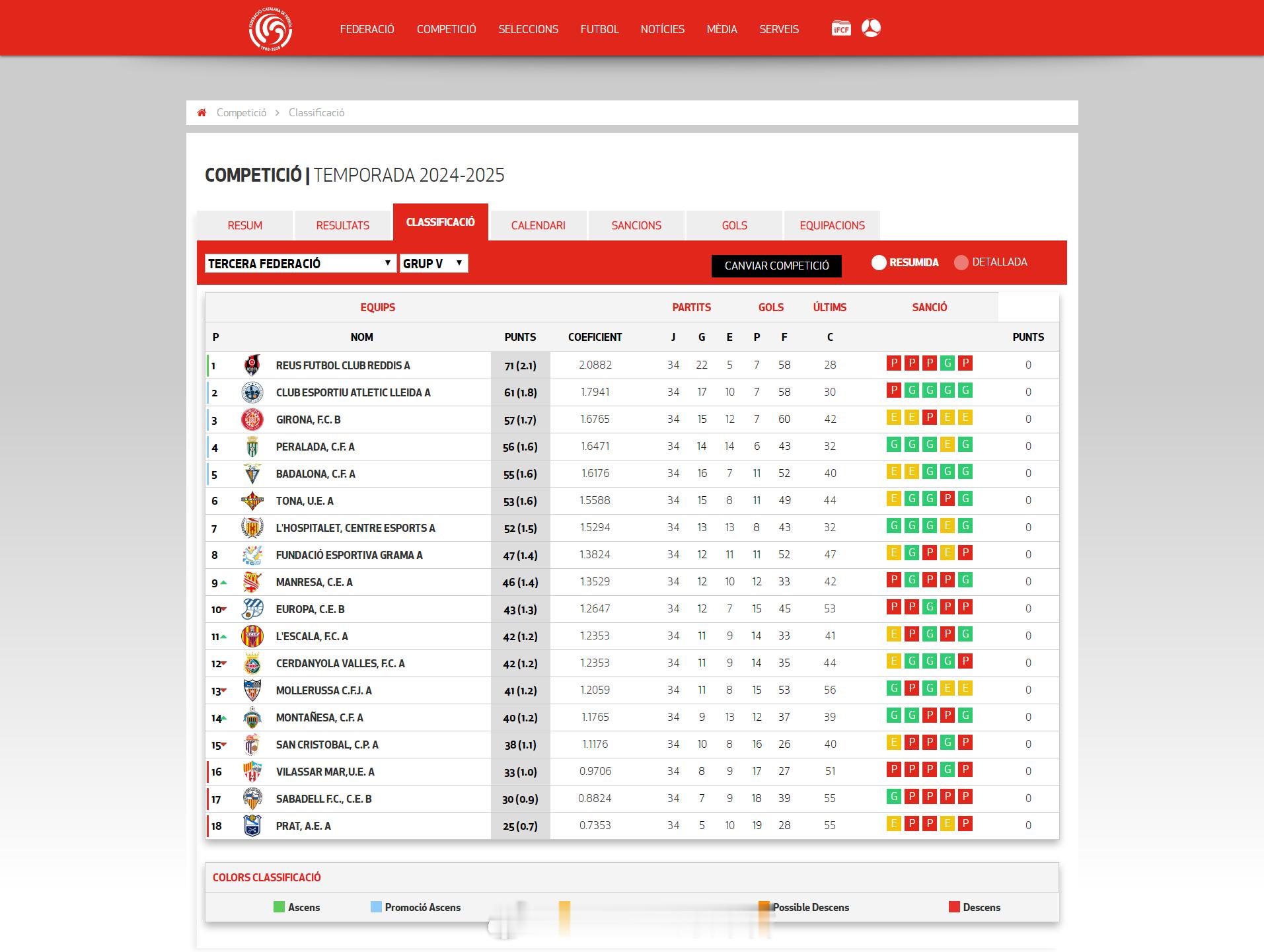Image resolution: width=1264 pixels, height=952 pixels.
Task: Click Manresa's 1.3529 coefficient value
Action: pos(595,581)
